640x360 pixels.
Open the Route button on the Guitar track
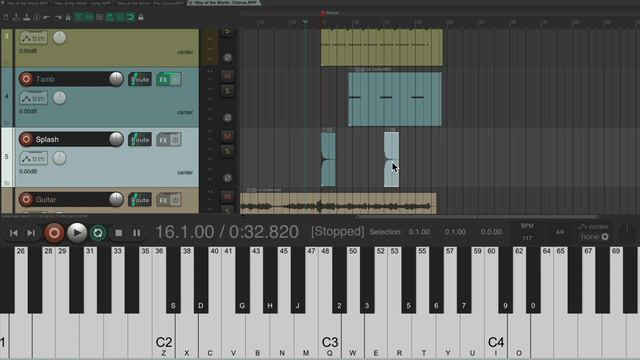pos(140,200)
